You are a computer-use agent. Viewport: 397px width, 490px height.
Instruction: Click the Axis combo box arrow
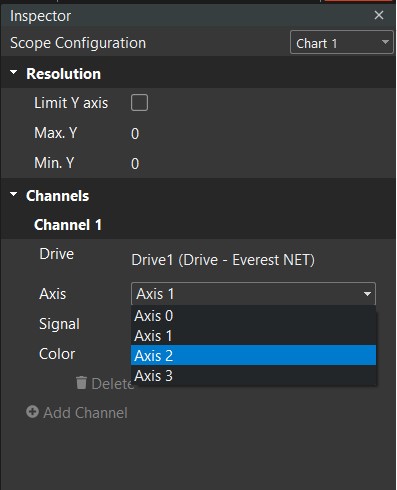tap(367, 294)
